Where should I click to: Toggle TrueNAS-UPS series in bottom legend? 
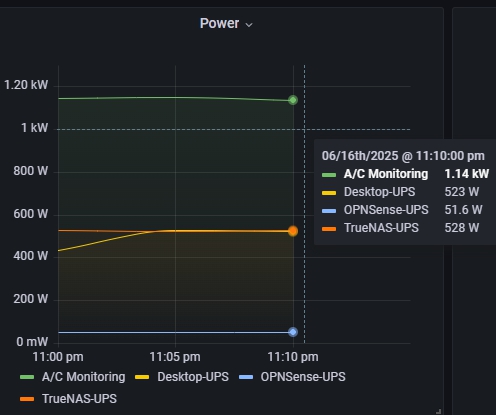(79, 399)
